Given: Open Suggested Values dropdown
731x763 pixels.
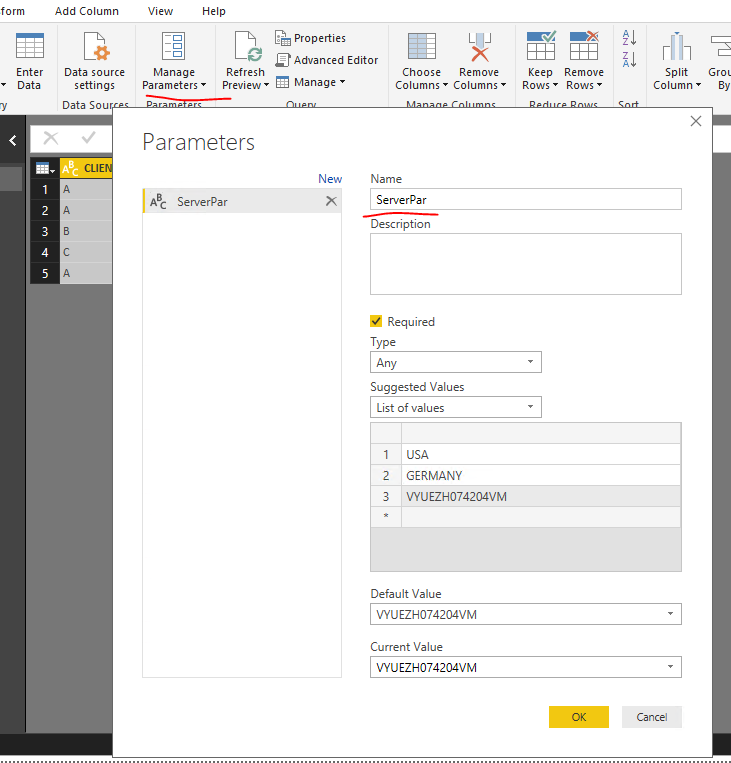Looking at the screenshot, I should pyautogui.click(x=456, y=407).
